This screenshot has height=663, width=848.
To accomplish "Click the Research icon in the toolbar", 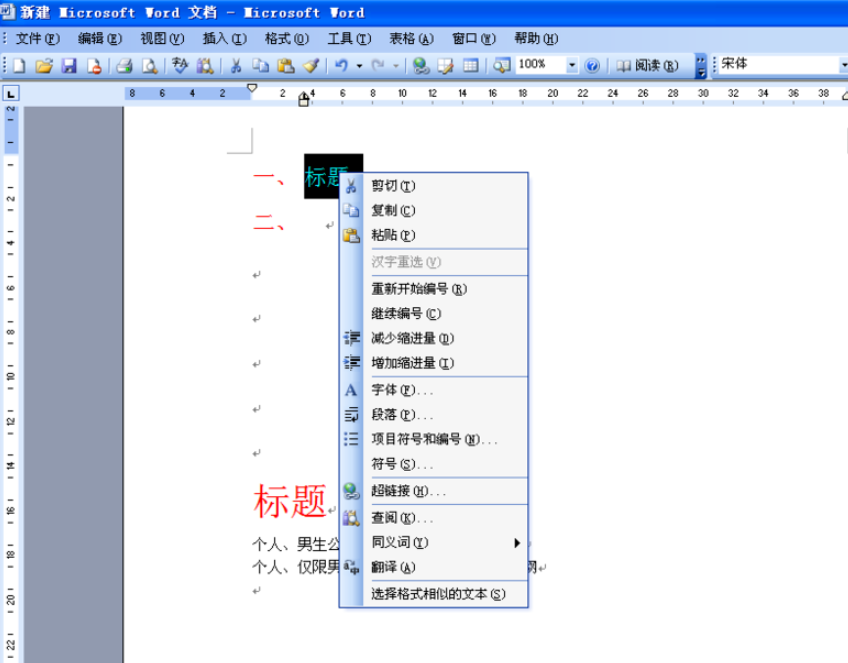I will click(x=204, y=66).
